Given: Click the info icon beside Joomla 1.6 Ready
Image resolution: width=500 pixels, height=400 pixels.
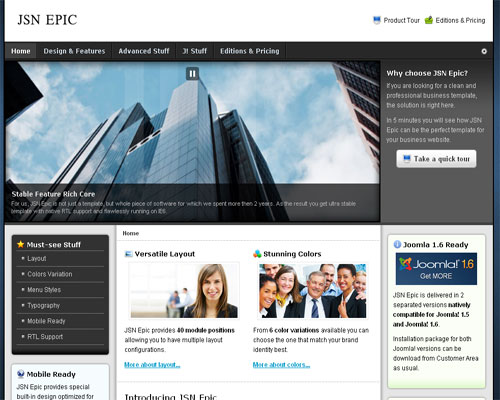Looking at the screenshot, I should click(x=397, y=244).
